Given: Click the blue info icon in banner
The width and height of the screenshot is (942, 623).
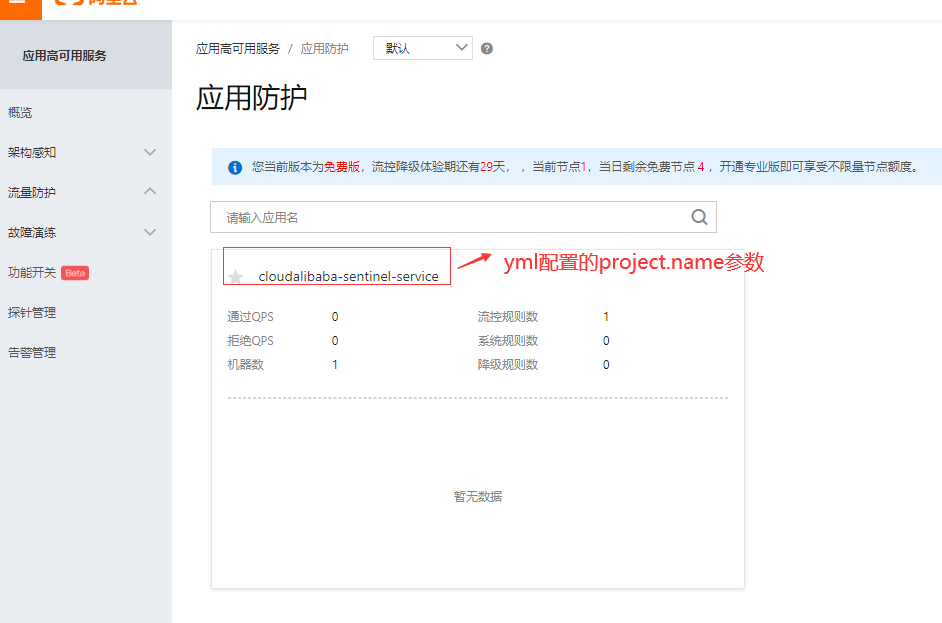Looking at the screenshot, I should pos(235,168).
